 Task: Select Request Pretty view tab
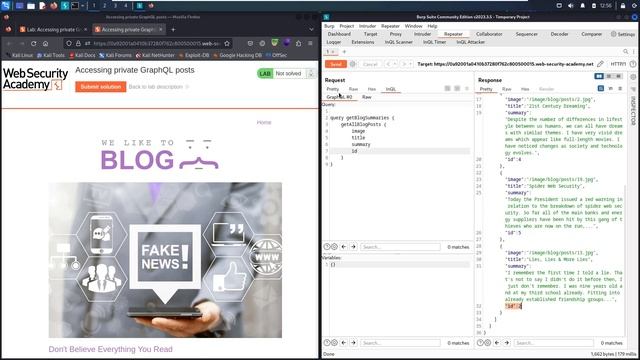coord(333,89)
